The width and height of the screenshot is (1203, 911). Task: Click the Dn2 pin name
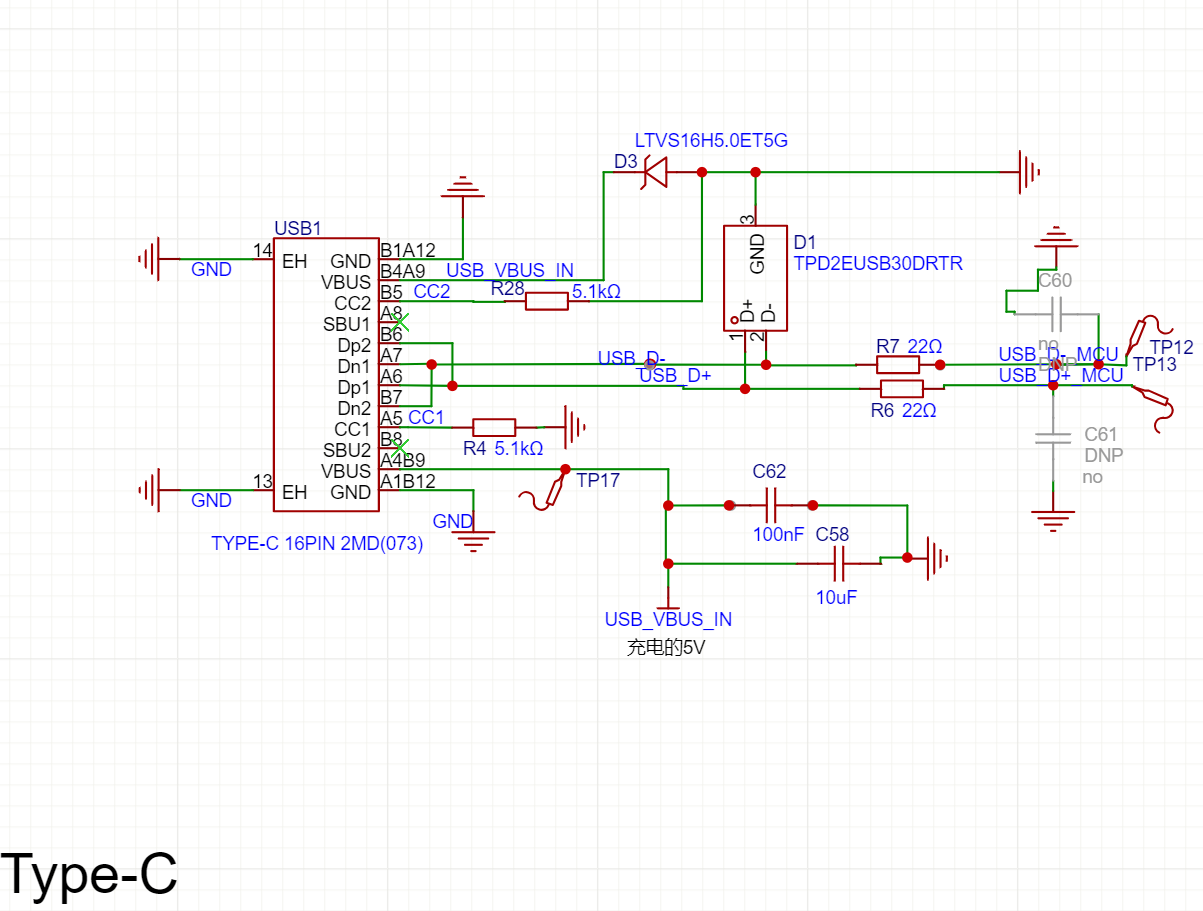tap(354, 408)
